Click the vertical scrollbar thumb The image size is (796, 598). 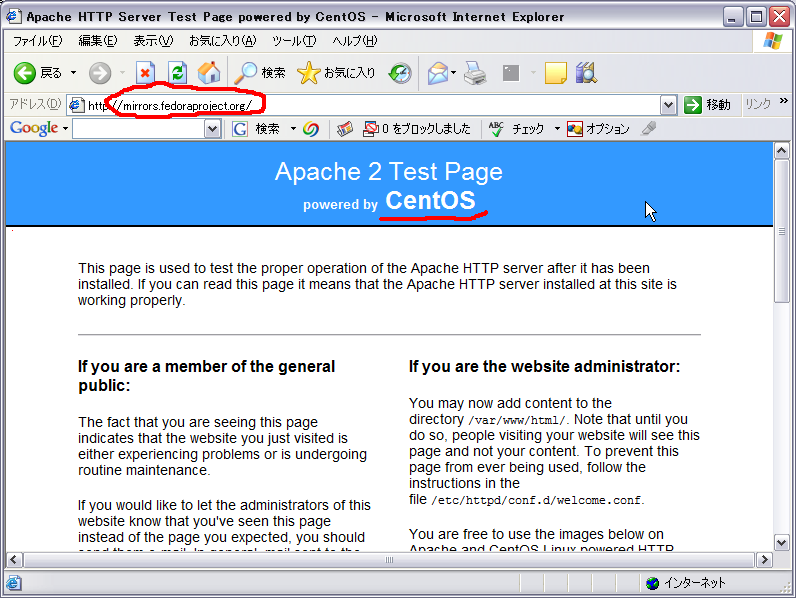pos(781,231)
